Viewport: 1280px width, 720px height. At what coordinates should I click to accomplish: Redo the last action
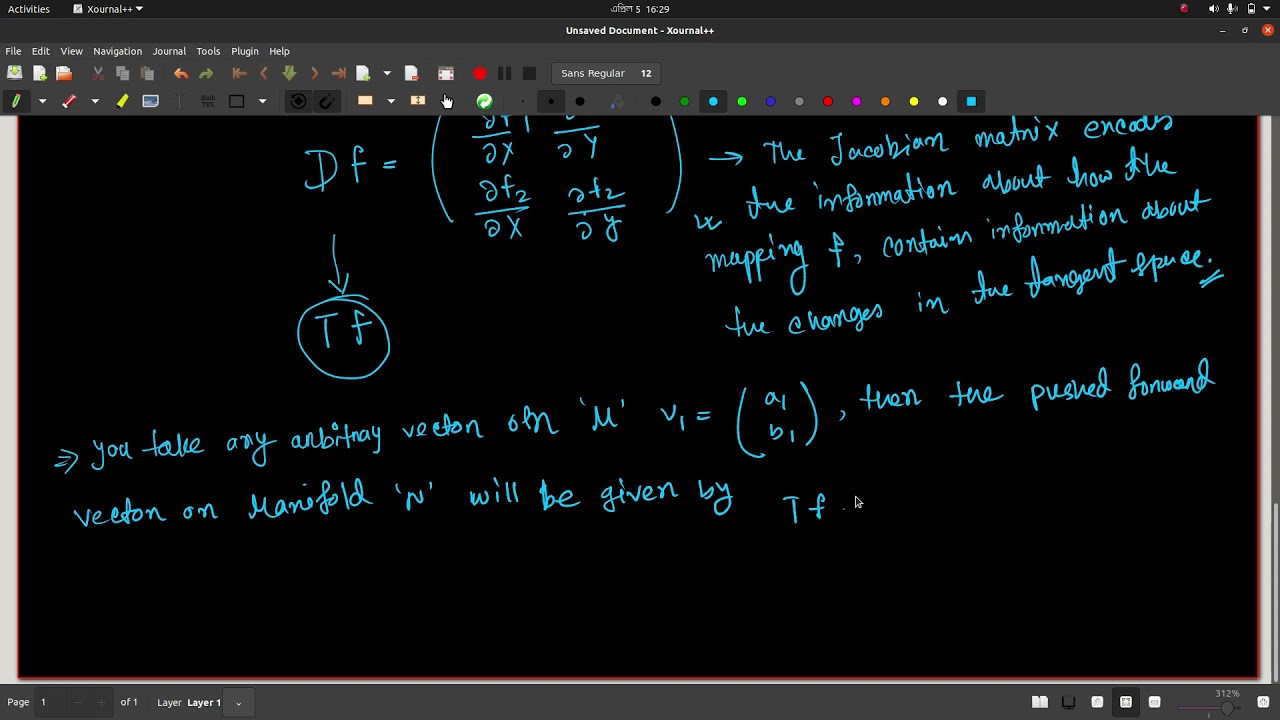[206, 73]
